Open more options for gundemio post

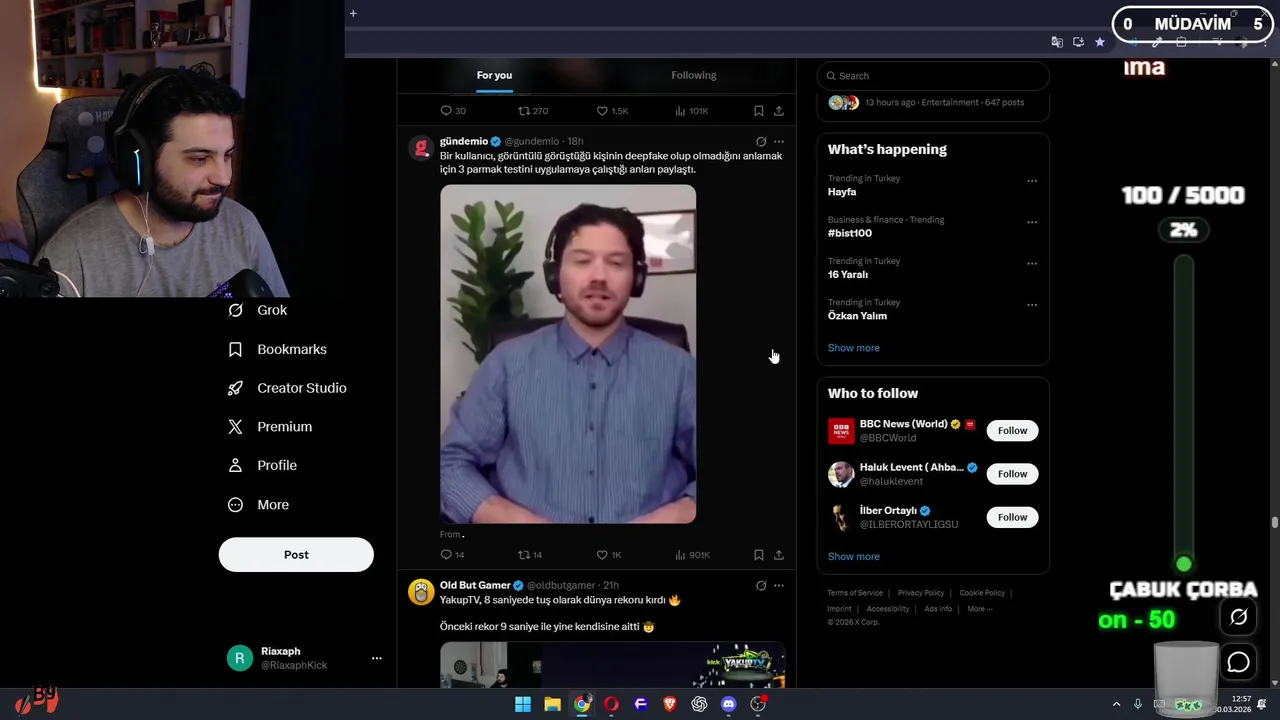(x=779, y=141)
